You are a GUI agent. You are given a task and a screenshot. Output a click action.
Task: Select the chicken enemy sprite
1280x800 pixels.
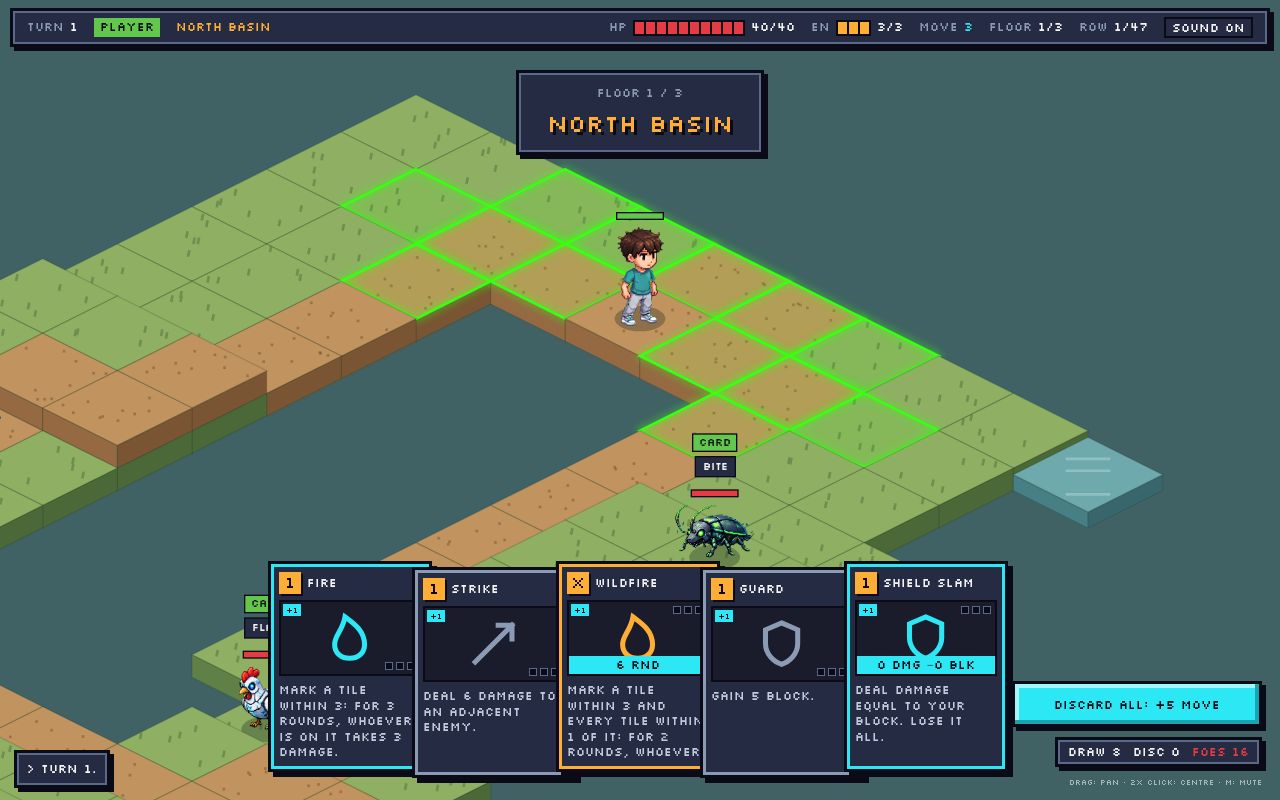click(254, 696)
